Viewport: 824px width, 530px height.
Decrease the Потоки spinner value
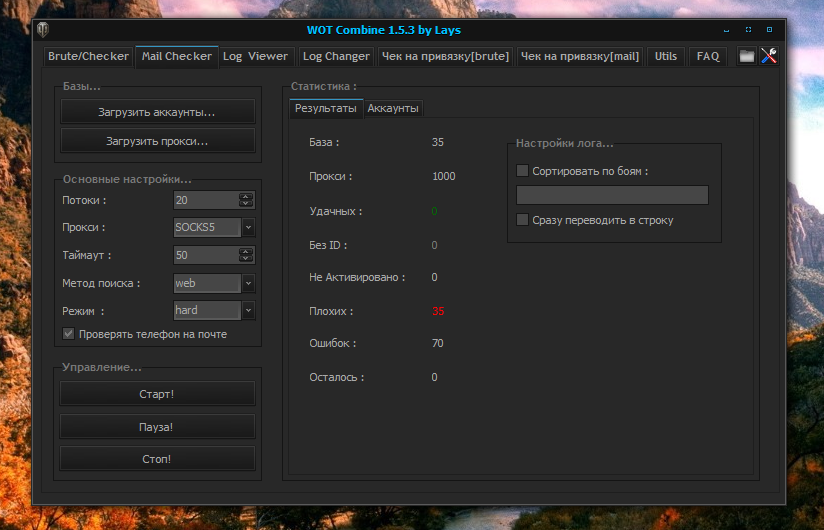(245, 204)
